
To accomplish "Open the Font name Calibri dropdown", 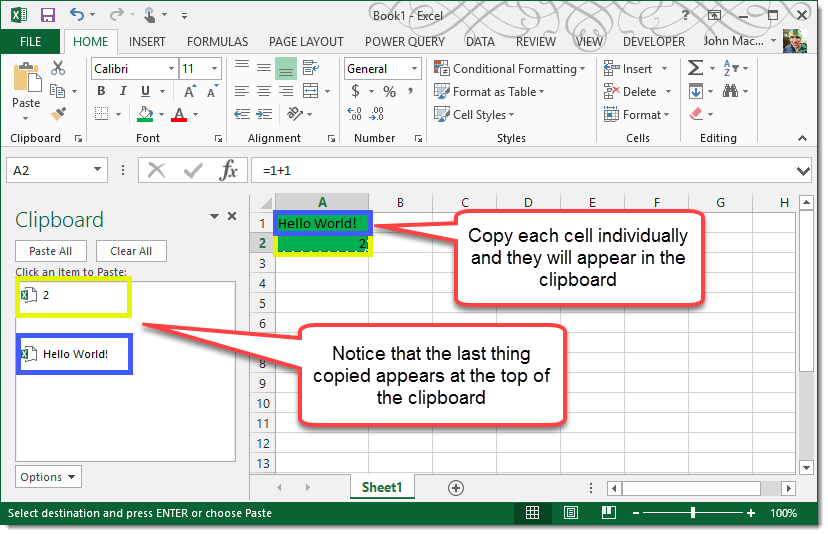I will (x=171, y=69).
